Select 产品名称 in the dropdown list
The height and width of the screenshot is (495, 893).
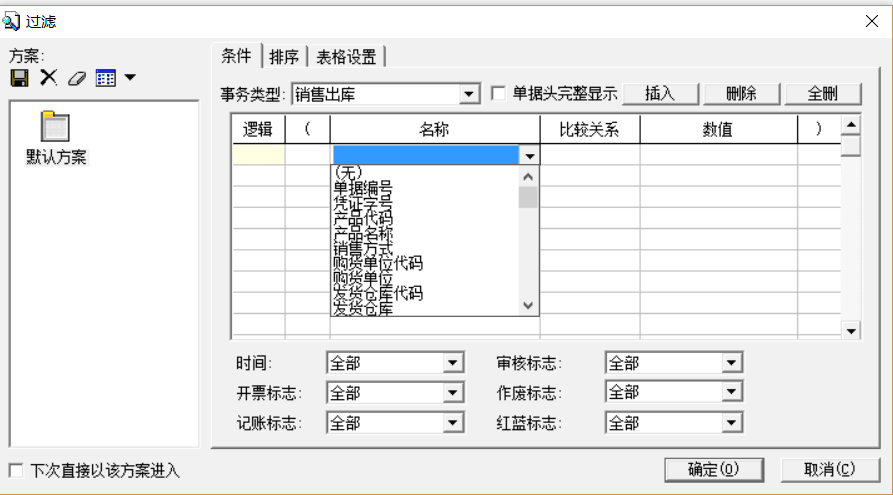tap(363, 233)
